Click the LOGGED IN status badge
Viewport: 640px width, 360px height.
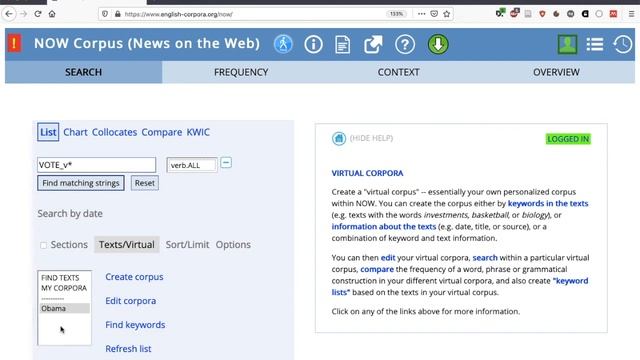(x=568, y=139)
